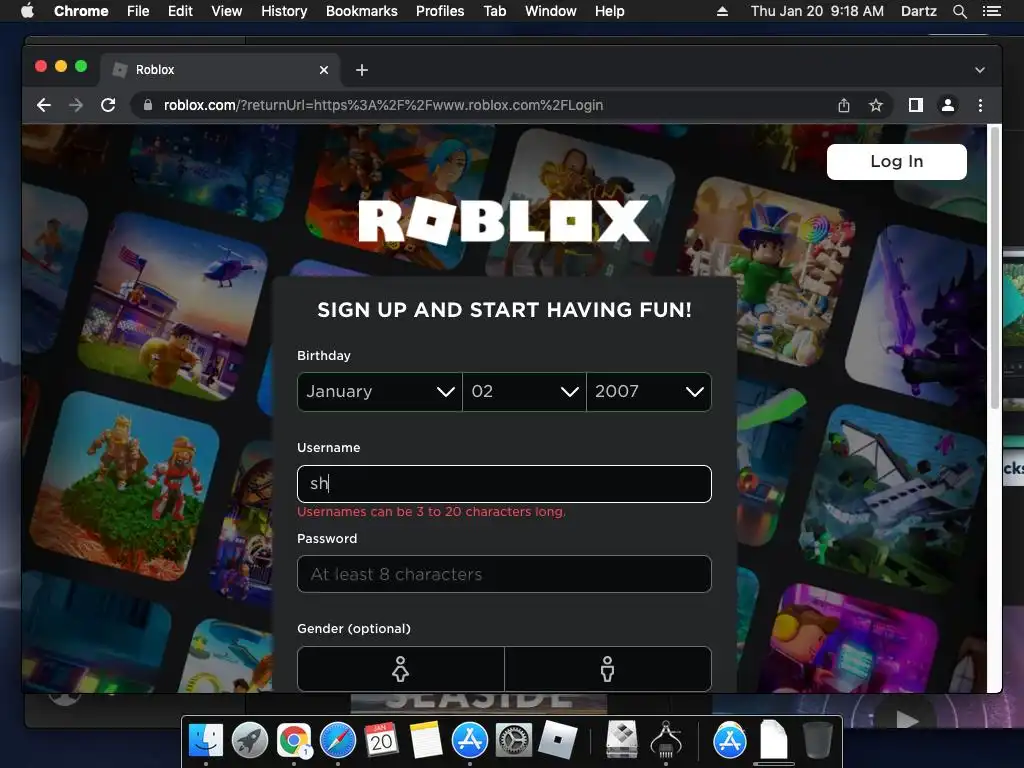Open the Birthday day dropdown showing 02
This screenshot has height=768, width=1024.
click(x=524, y=392)
